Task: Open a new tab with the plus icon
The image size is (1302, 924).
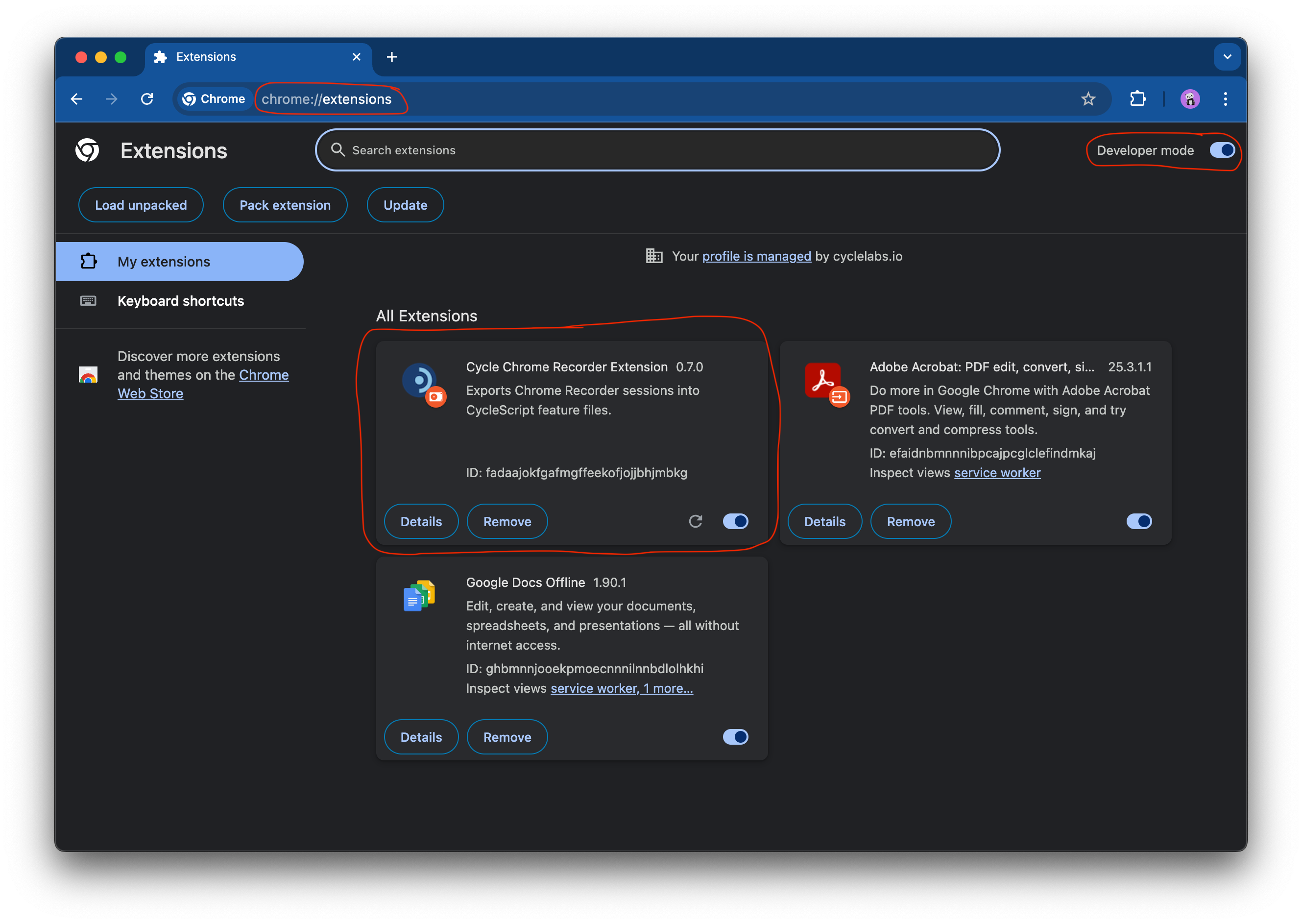Action: pos(391,57)
